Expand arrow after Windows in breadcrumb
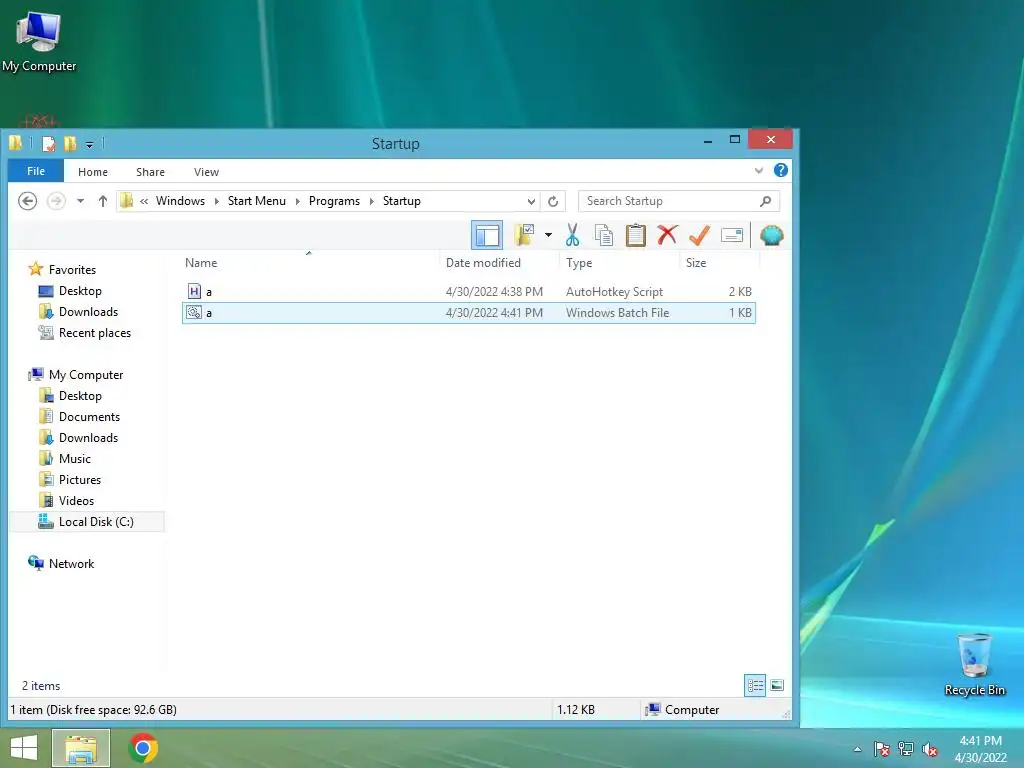The height and width of the screenshot is (768, 1024). coord(217,201)
